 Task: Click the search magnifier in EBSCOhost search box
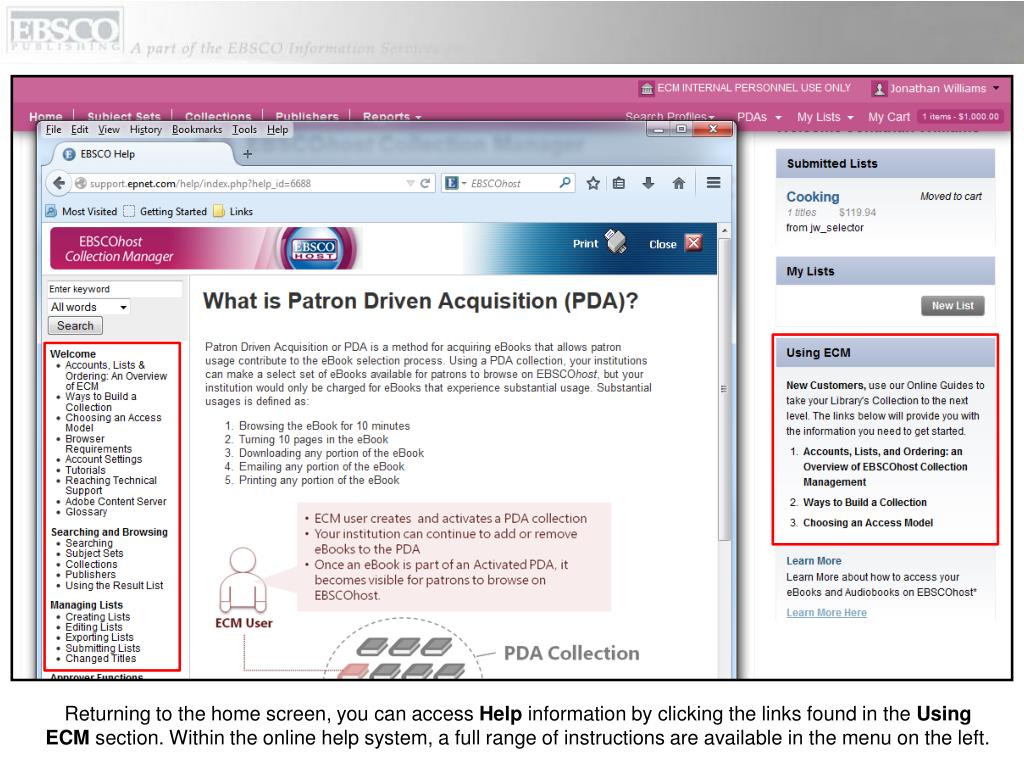565,184
